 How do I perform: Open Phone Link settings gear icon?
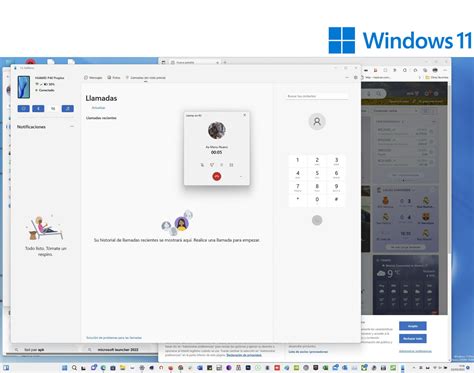(x=356, y=78)
